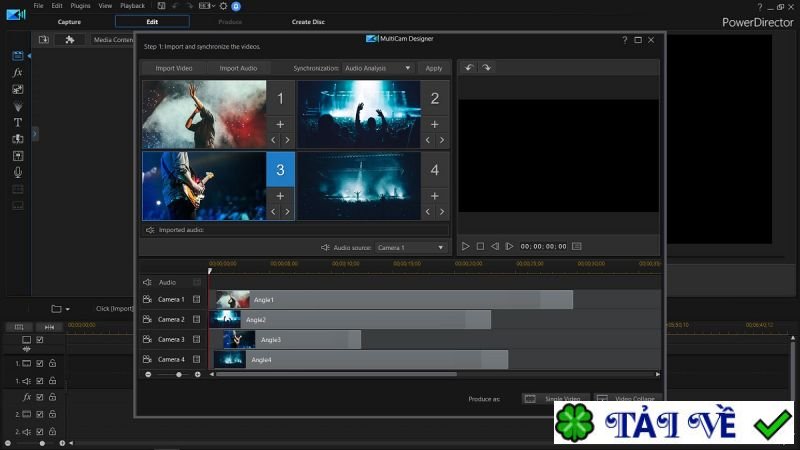Open the Effect Room (fx) in left sidebar
Screen dimensions: 800x450
pos(17,73)
